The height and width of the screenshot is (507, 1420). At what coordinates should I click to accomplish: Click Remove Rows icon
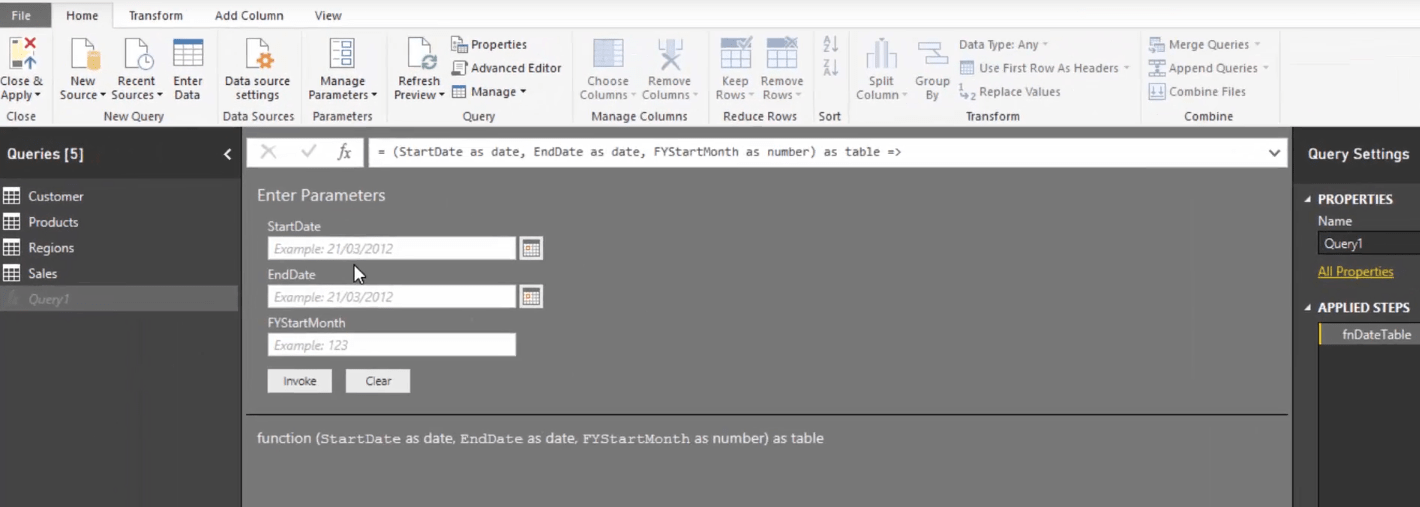[x=782, y=53]
